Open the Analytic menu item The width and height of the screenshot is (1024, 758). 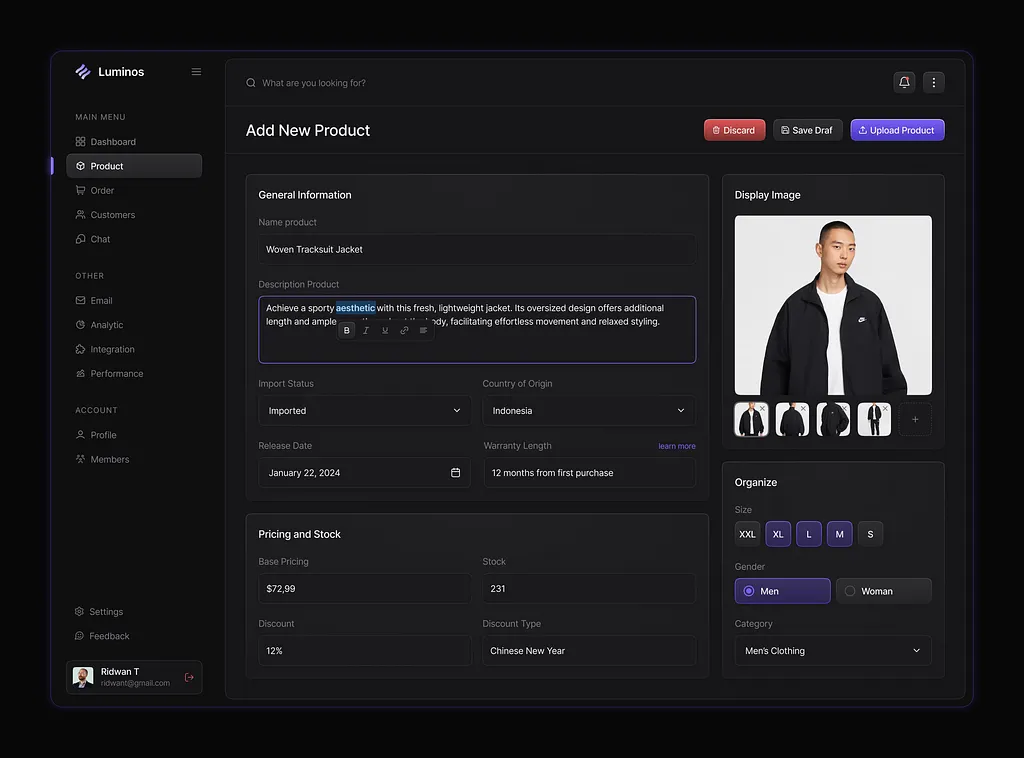click(107, 325)
